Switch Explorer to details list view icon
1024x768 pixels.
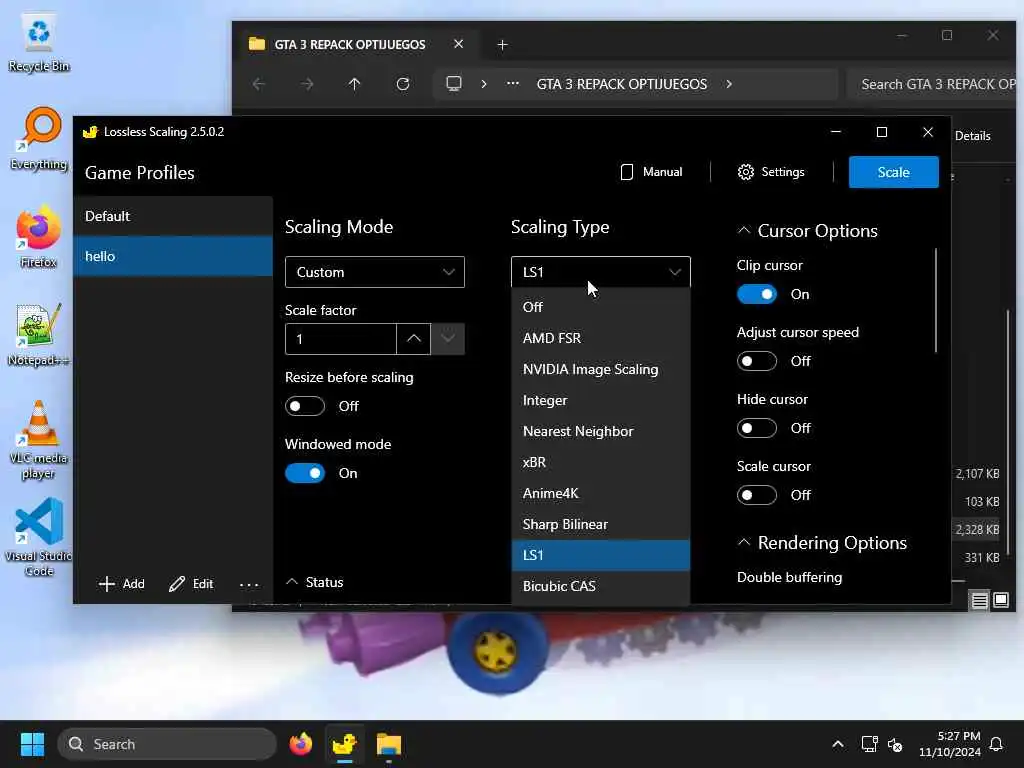click(979, 600)
